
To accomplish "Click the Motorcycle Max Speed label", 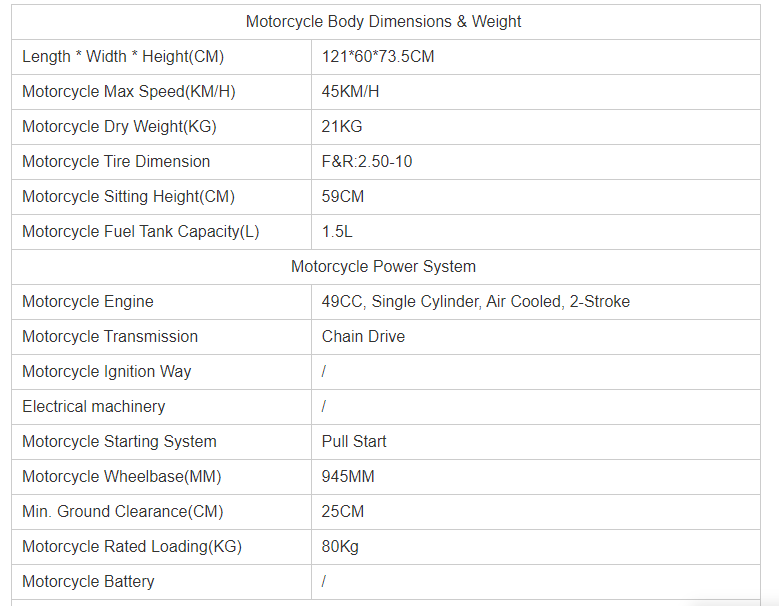I will coord(129,91).
